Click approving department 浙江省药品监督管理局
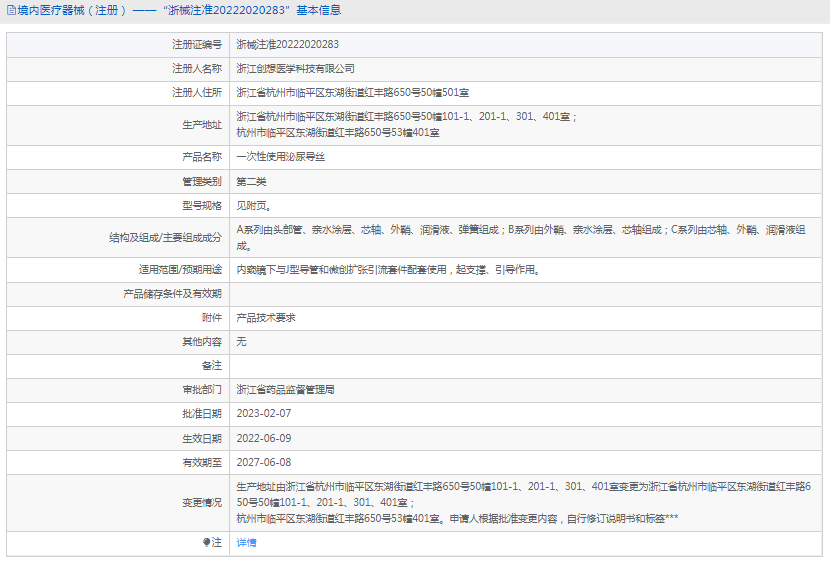The image size is (830, 562). point(285,390)
